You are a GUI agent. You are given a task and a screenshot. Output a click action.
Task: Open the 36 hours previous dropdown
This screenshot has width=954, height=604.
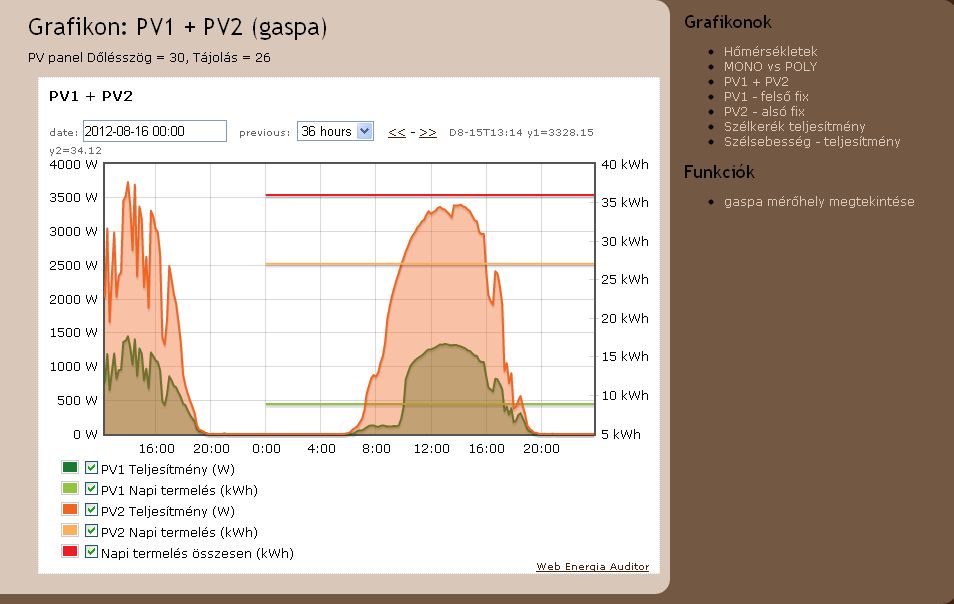(335, 131)
